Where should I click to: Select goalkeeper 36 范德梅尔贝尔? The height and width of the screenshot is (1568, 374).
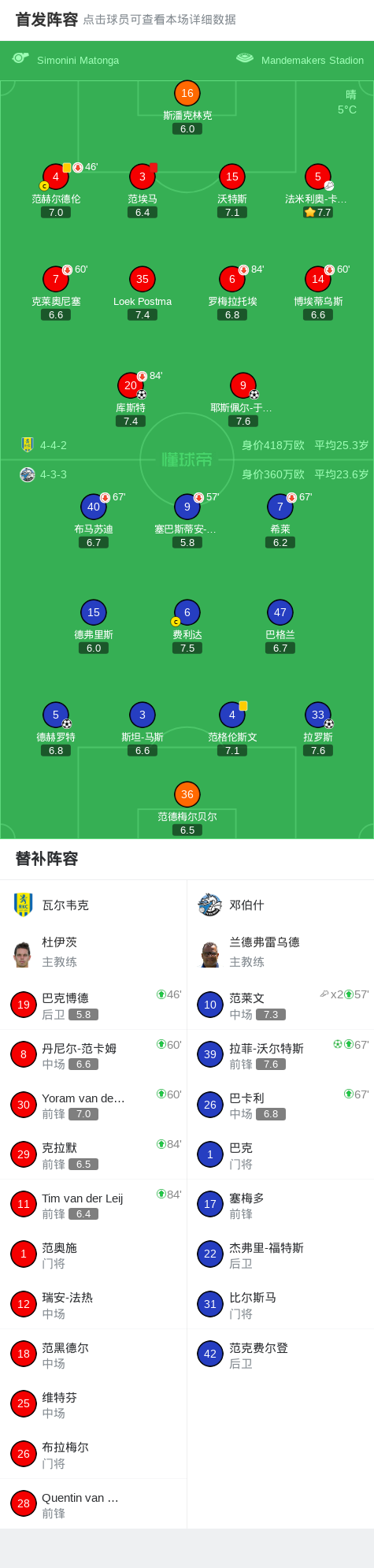click(187, 794)
